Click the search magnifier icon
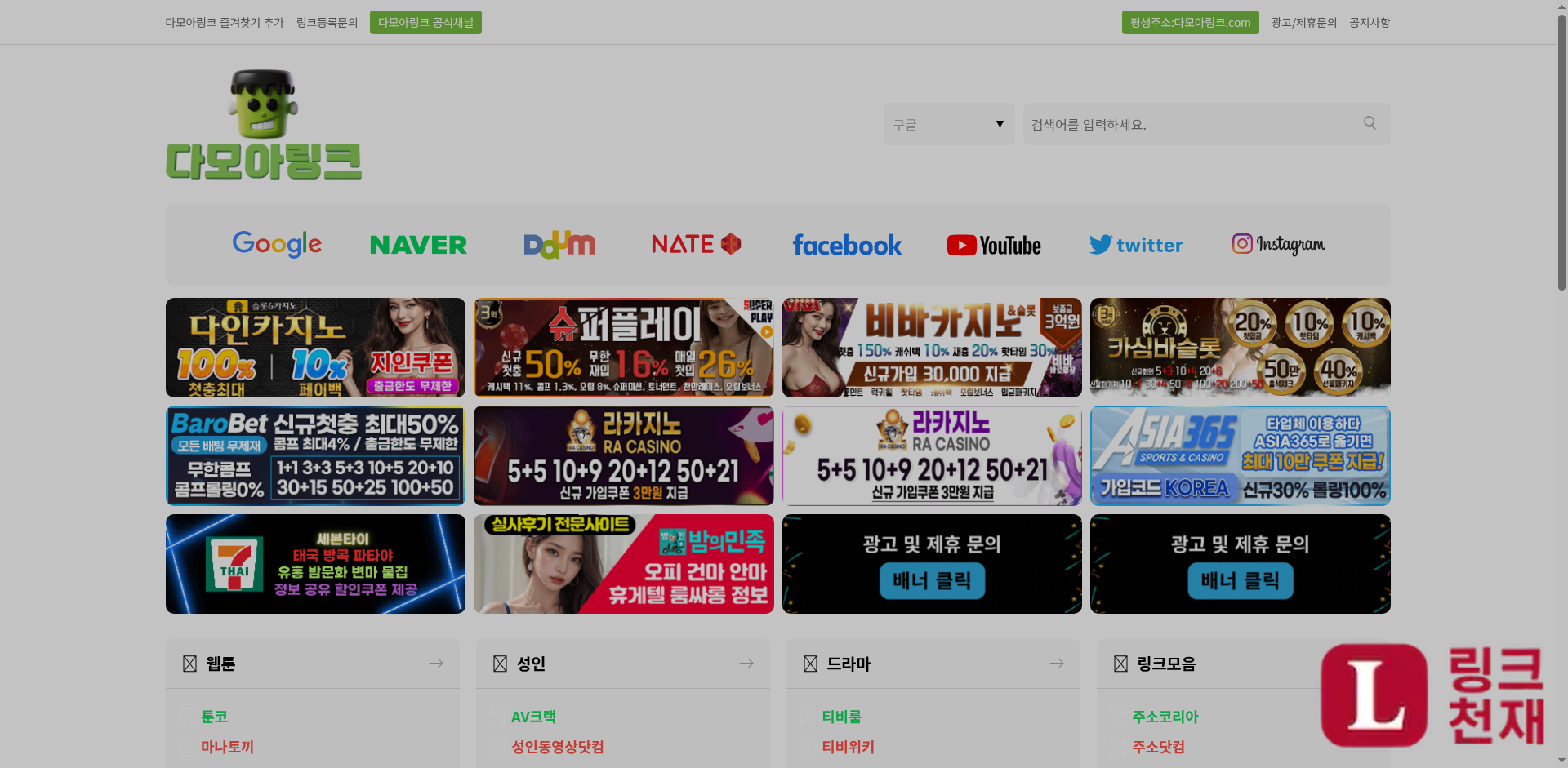The width and height of the screenshot is (1568, 768). [1370, 123]
